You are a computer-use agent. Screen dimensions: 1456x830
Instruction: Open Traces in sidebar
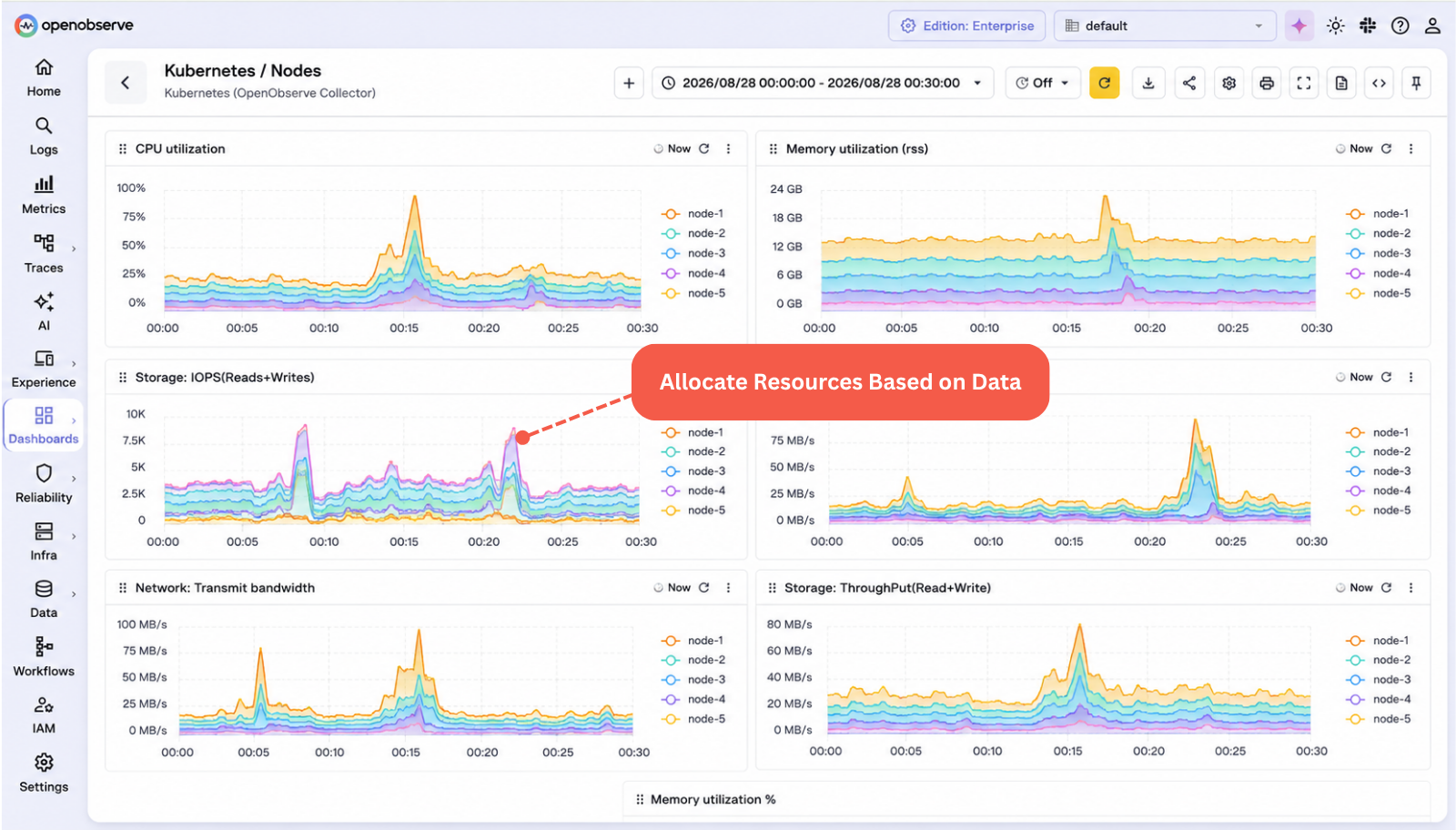(44, 254)
